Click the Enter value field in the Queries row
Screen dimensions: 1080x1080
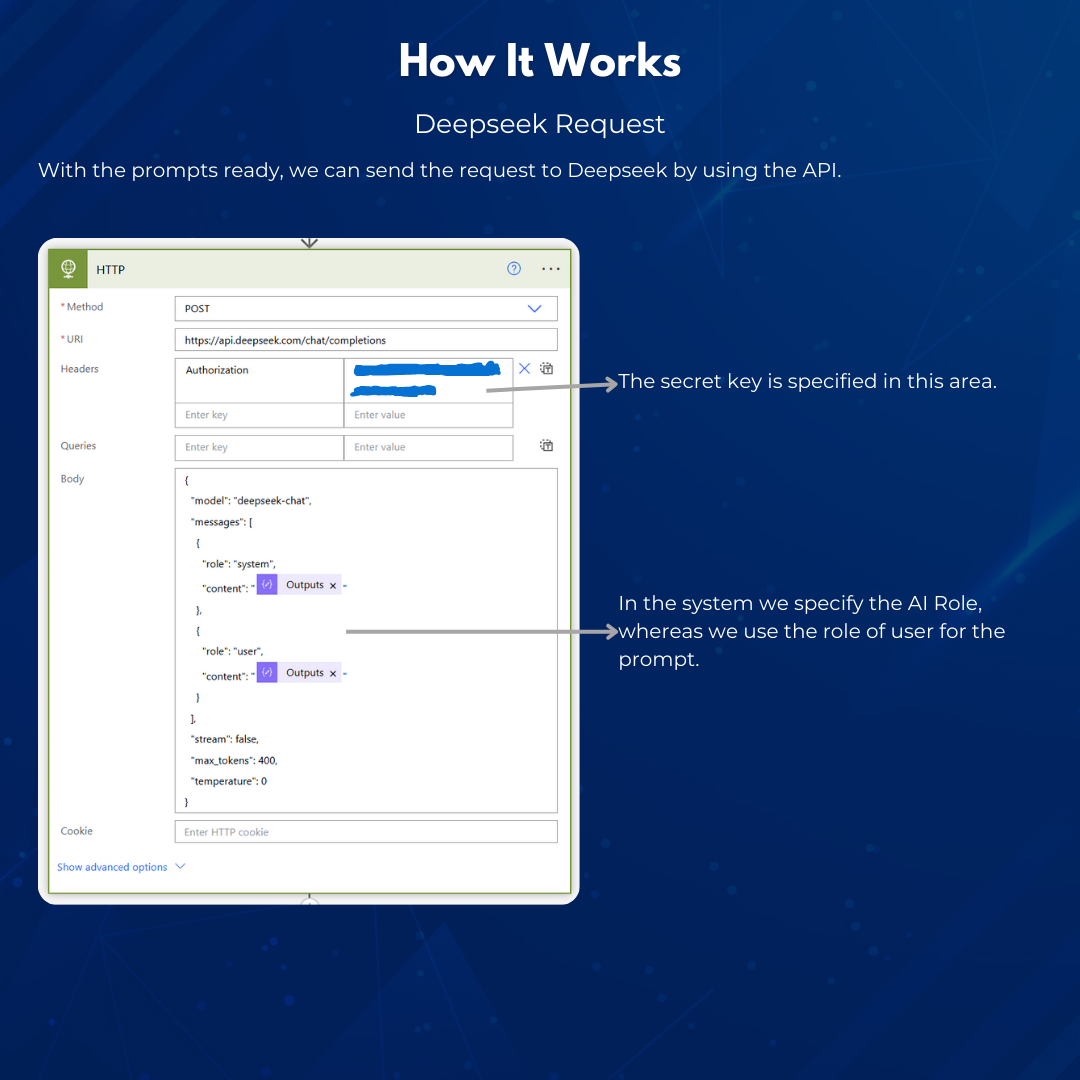click(428, 447)
